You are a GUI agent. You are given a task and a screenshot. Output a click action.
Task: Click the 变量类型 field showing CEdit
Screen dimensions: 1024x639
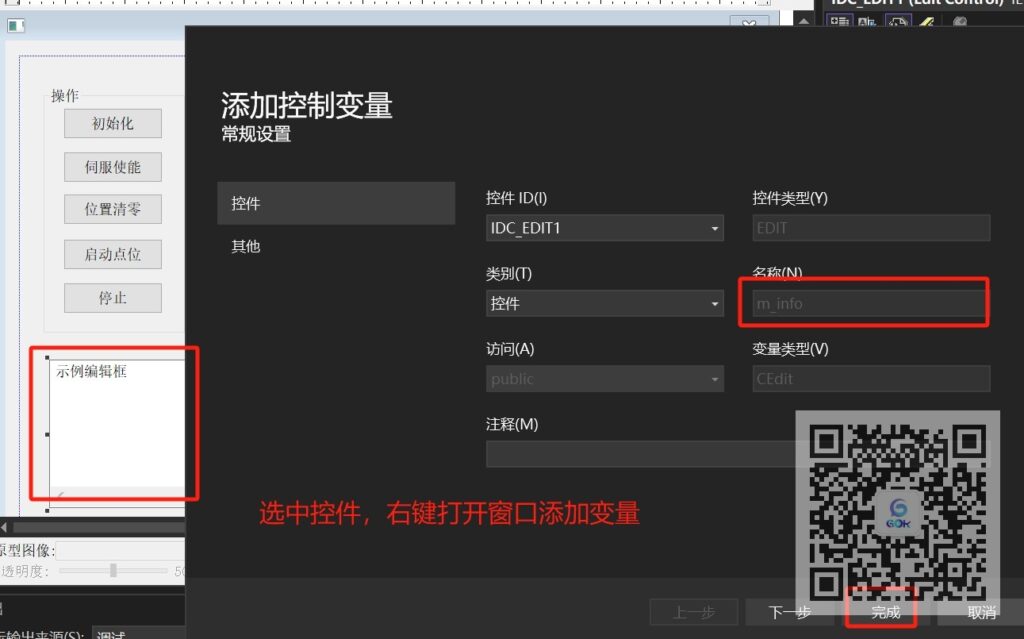tap(871, 379)
